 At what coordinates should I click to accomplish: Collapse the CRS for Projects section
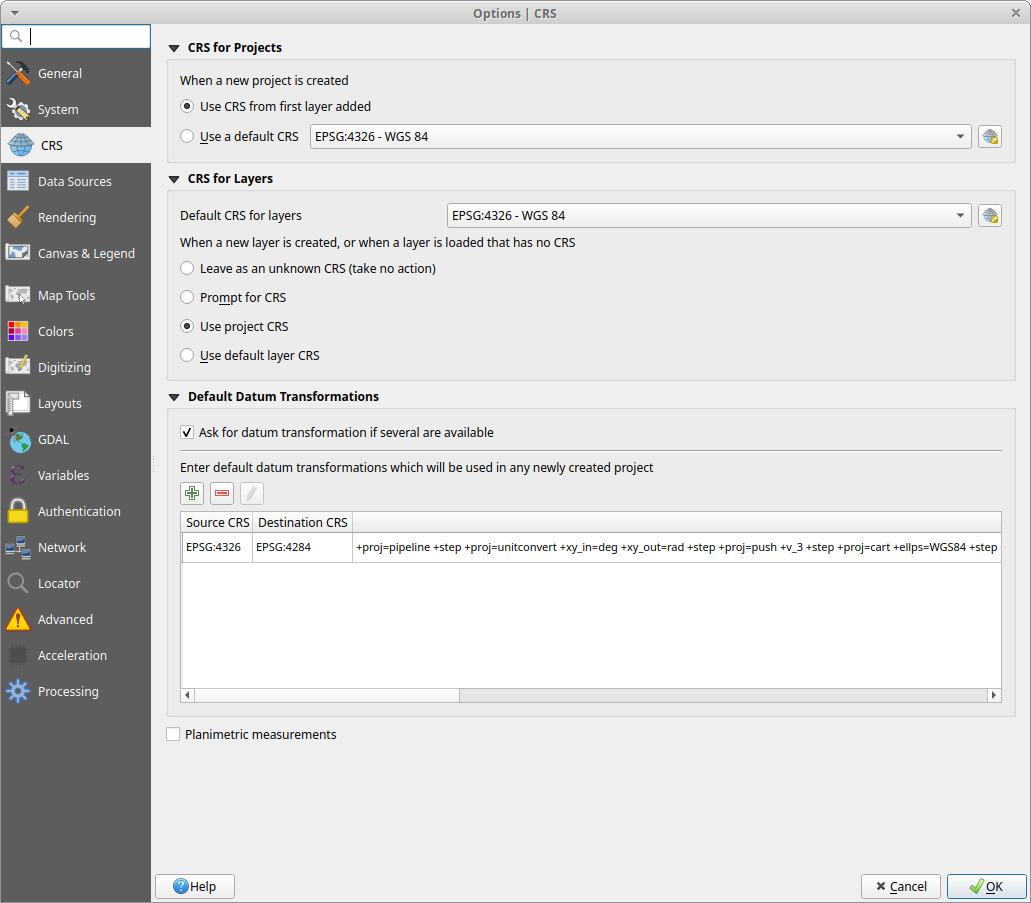point(174,47)
